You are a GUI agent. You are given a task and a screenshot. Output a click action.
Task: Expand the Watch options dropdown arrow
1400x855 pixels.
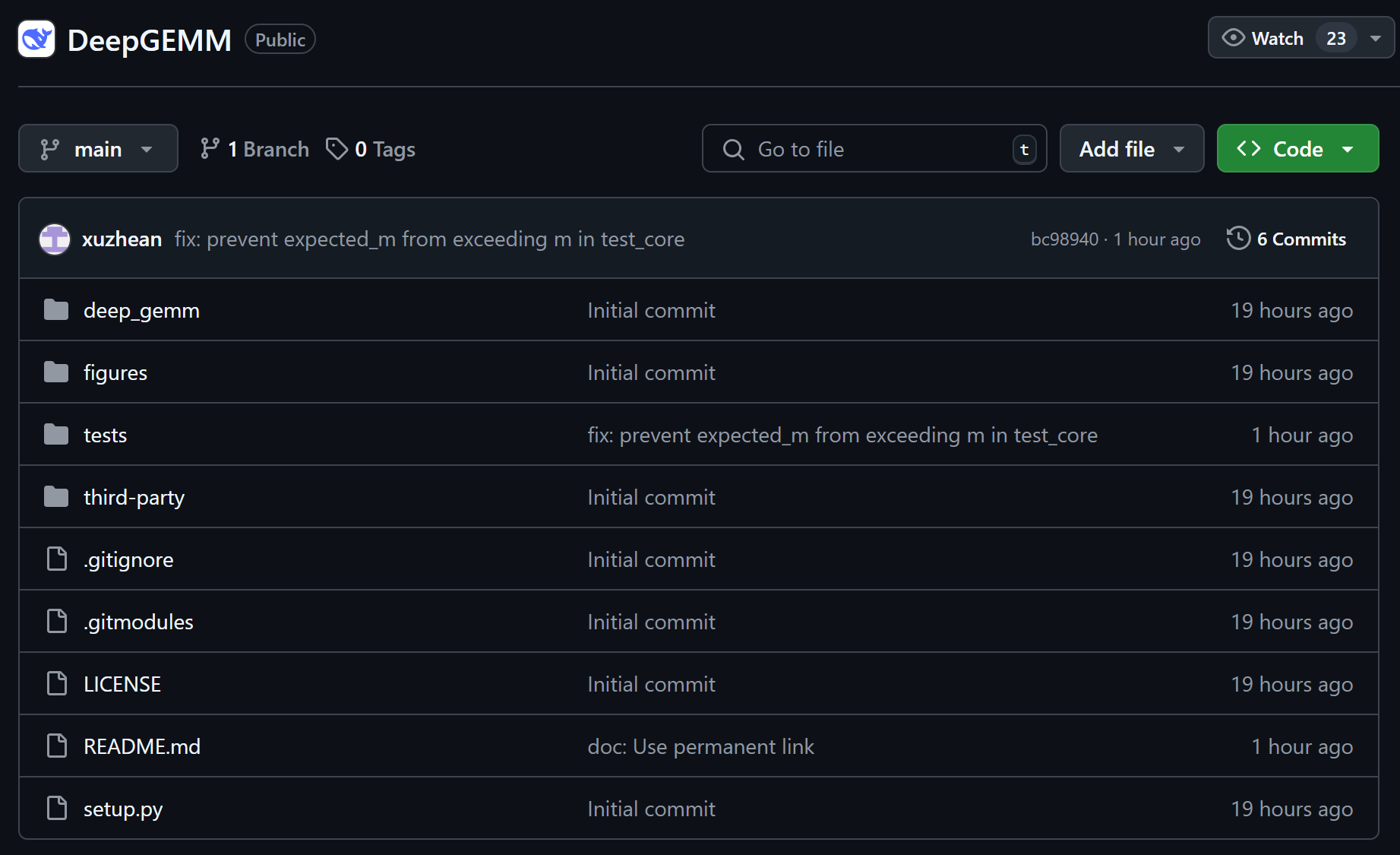[x=1376, y=38]
